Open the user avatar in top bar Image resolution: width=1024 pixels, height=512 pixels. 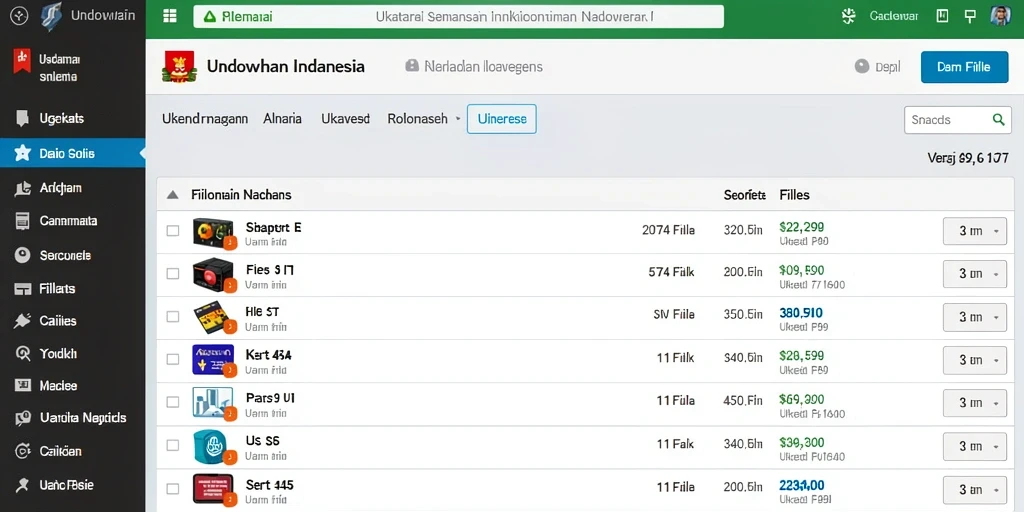coord(1000,16)
